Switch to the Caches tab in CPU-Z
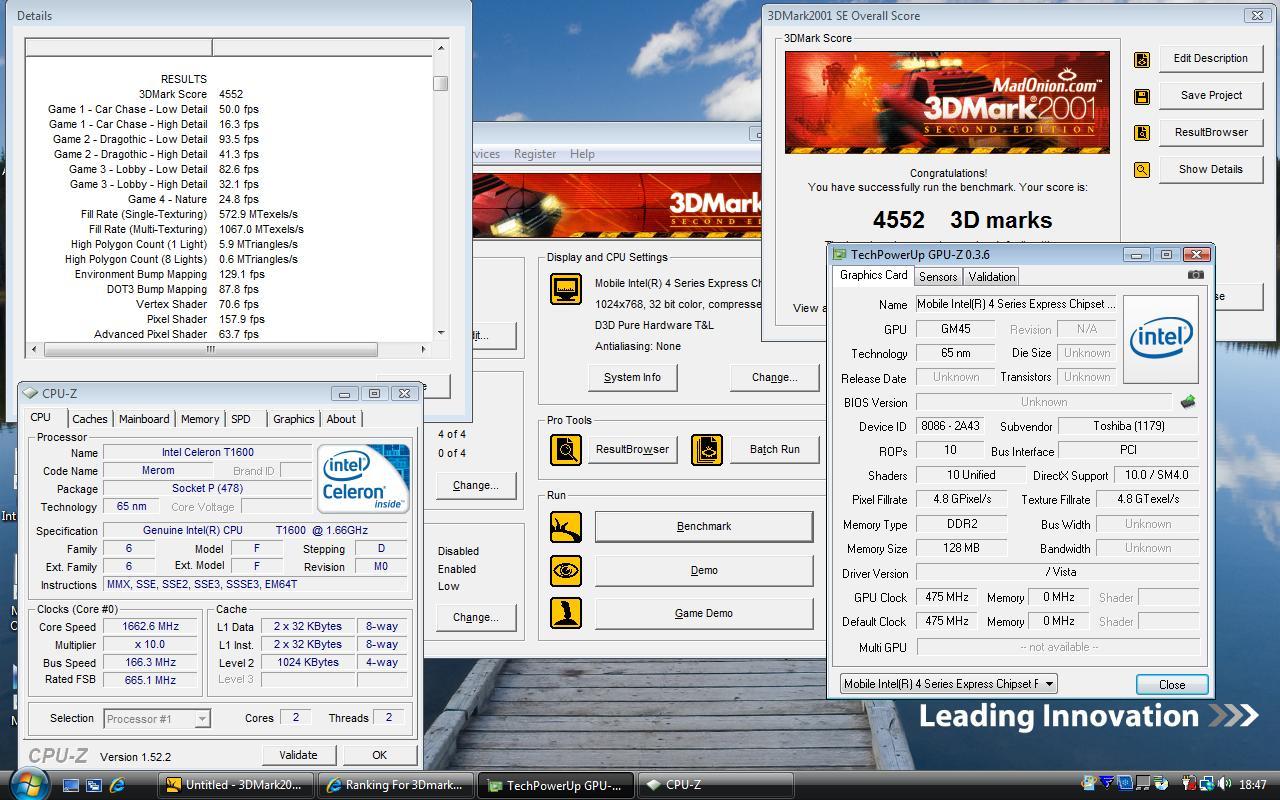The image size is (1280, 800). click(x=89, y=419)
